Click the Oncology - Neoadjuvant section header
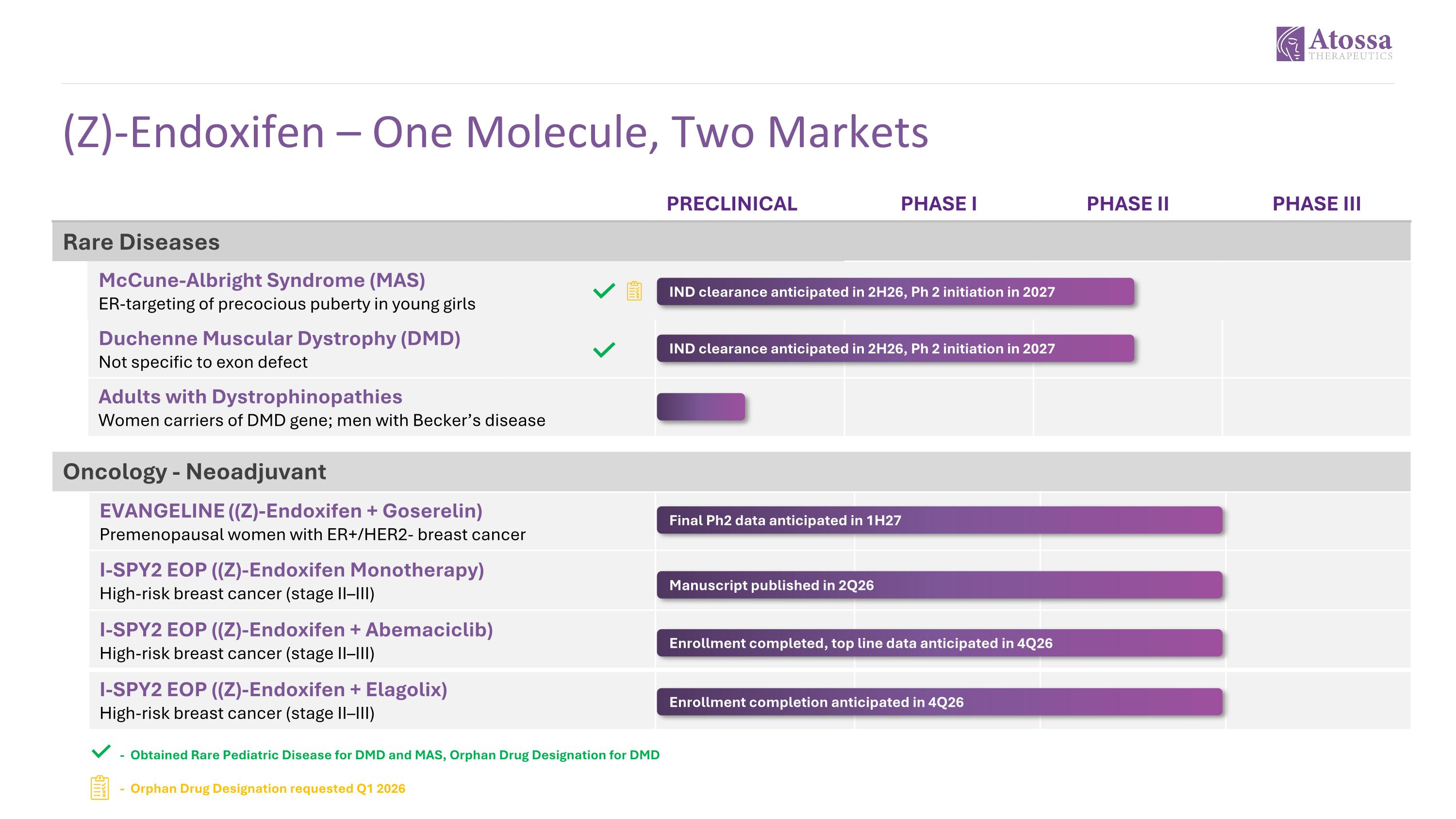1456x819 pixels. (731, 471)
